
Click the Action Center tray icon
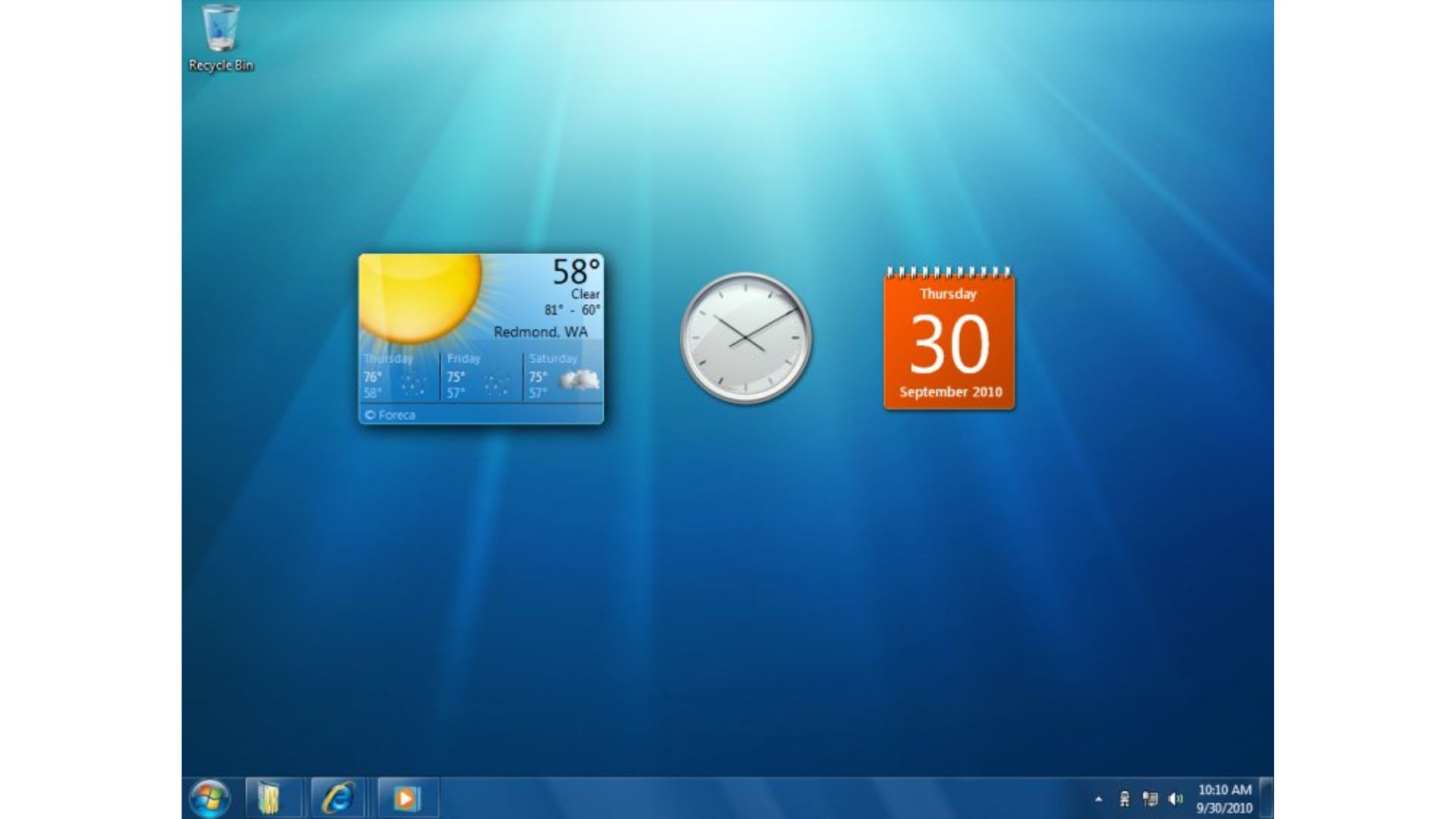pos(1125,799)
